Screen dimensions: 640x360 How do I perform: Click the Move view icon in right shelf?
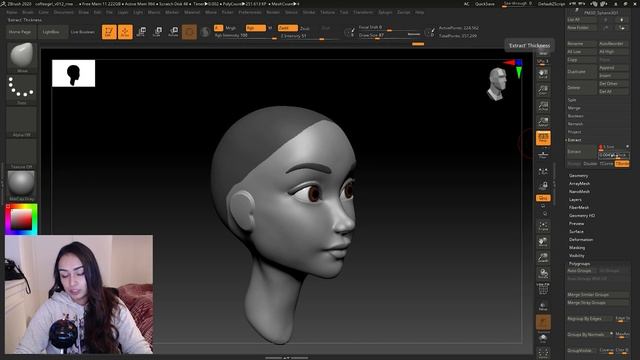coord(543,242)
